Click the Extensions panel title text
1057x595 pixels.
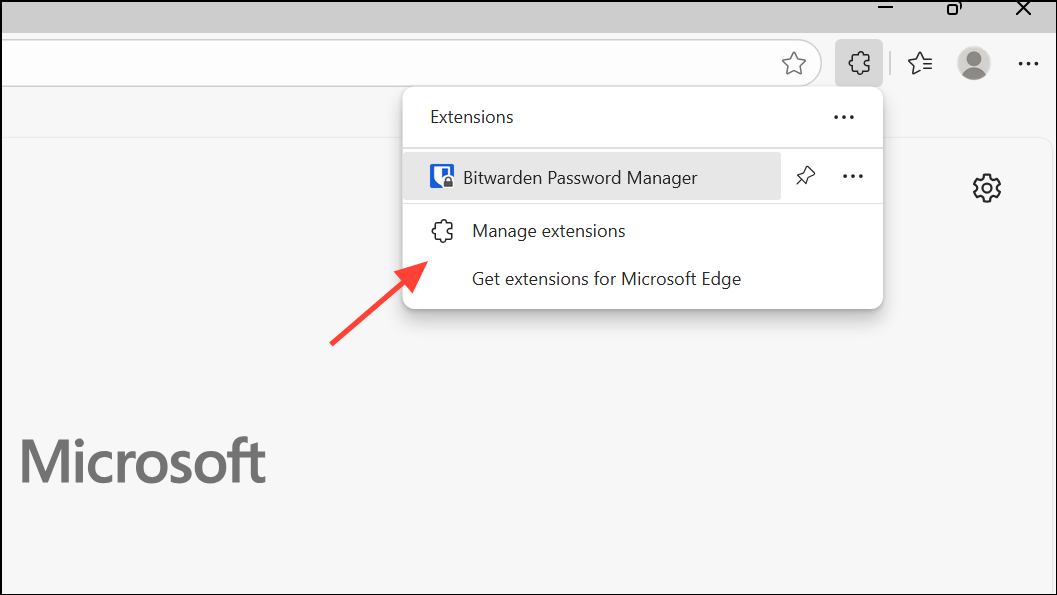pos(472,117)
